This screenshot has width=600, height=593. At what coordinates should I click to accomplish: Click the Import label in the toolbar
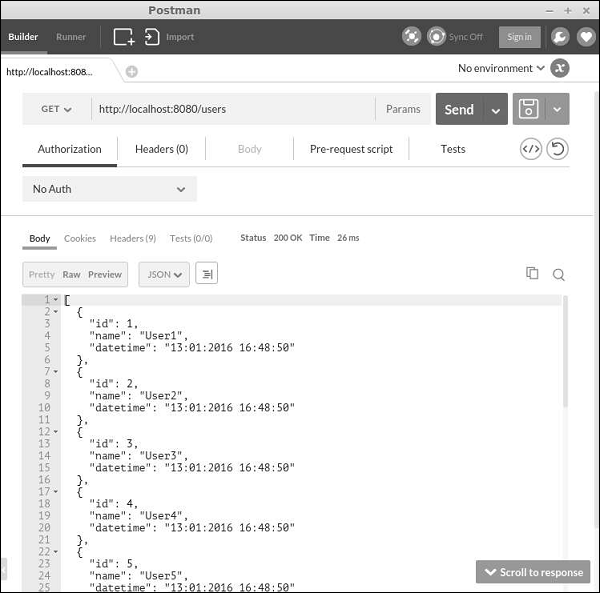180,37
